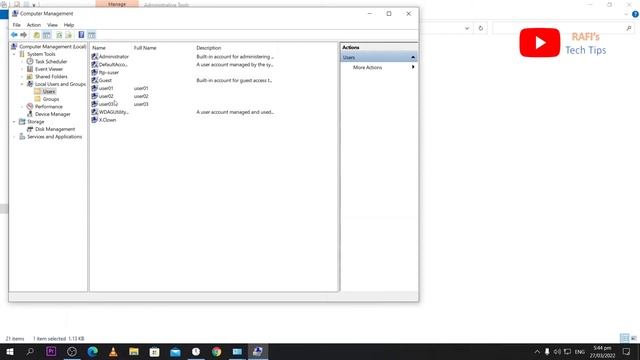Click Explorer address bar refresh button

coord(480,28)
